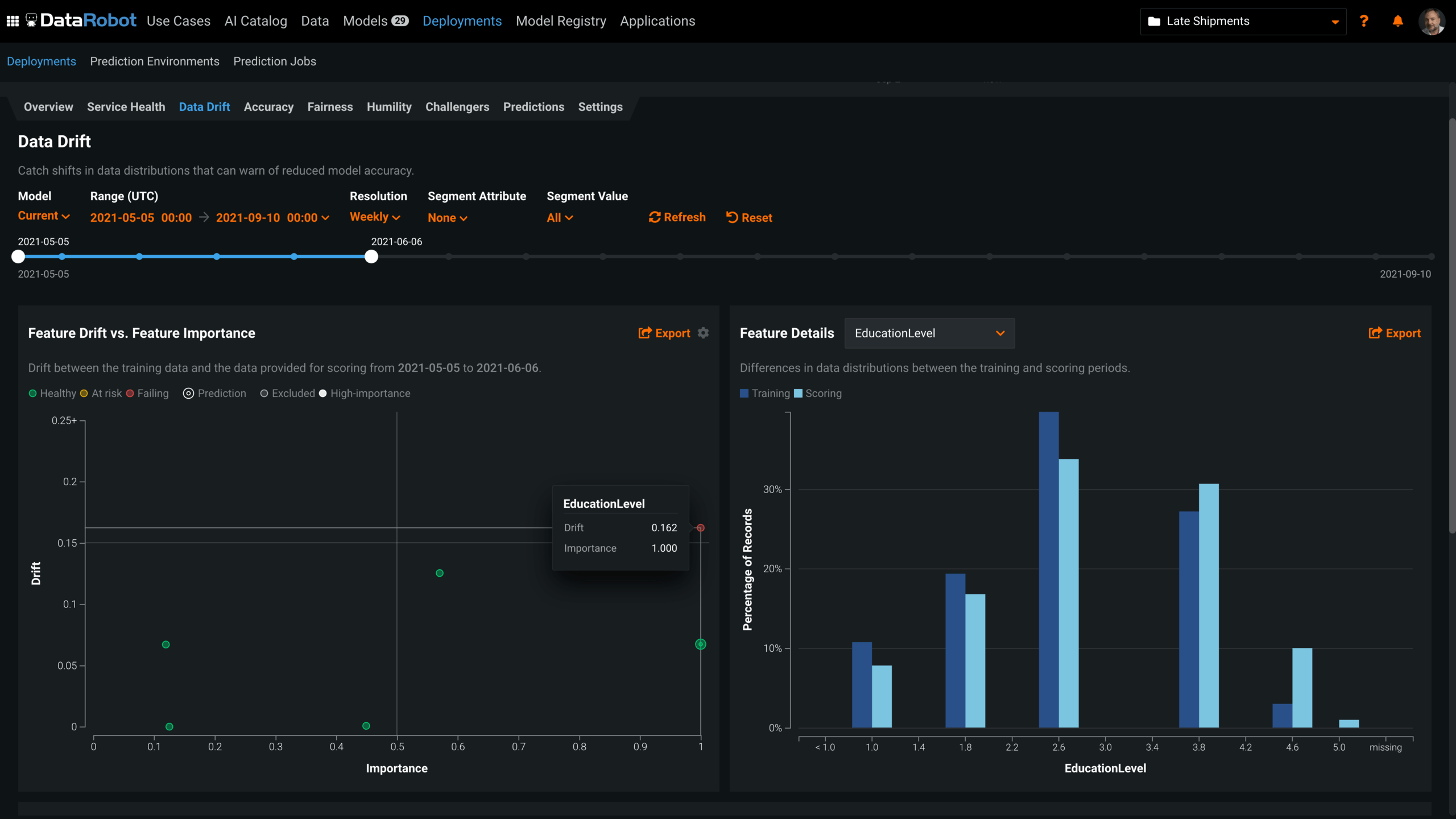Open the EducationLevel feature selector
This screenshot has height=819, width=1456.
point(929,333)
